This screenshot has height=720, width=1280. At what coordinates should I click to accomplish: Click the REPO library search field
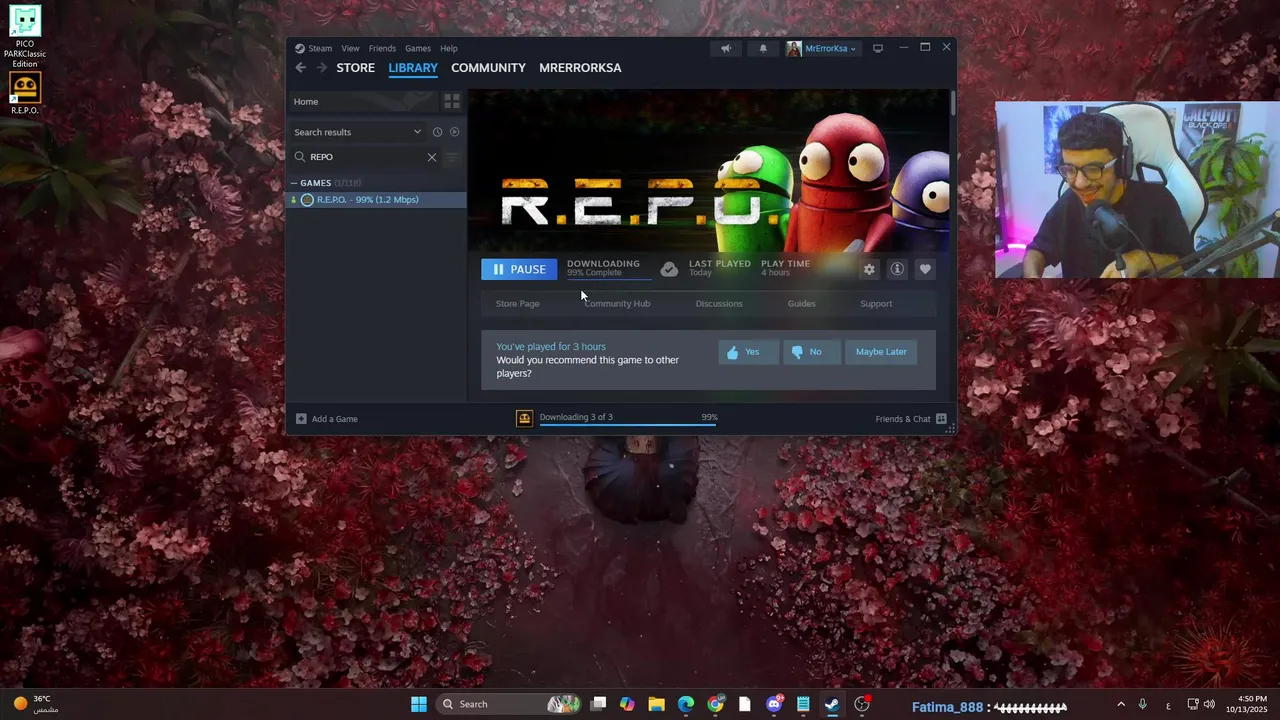pos(364,157)
